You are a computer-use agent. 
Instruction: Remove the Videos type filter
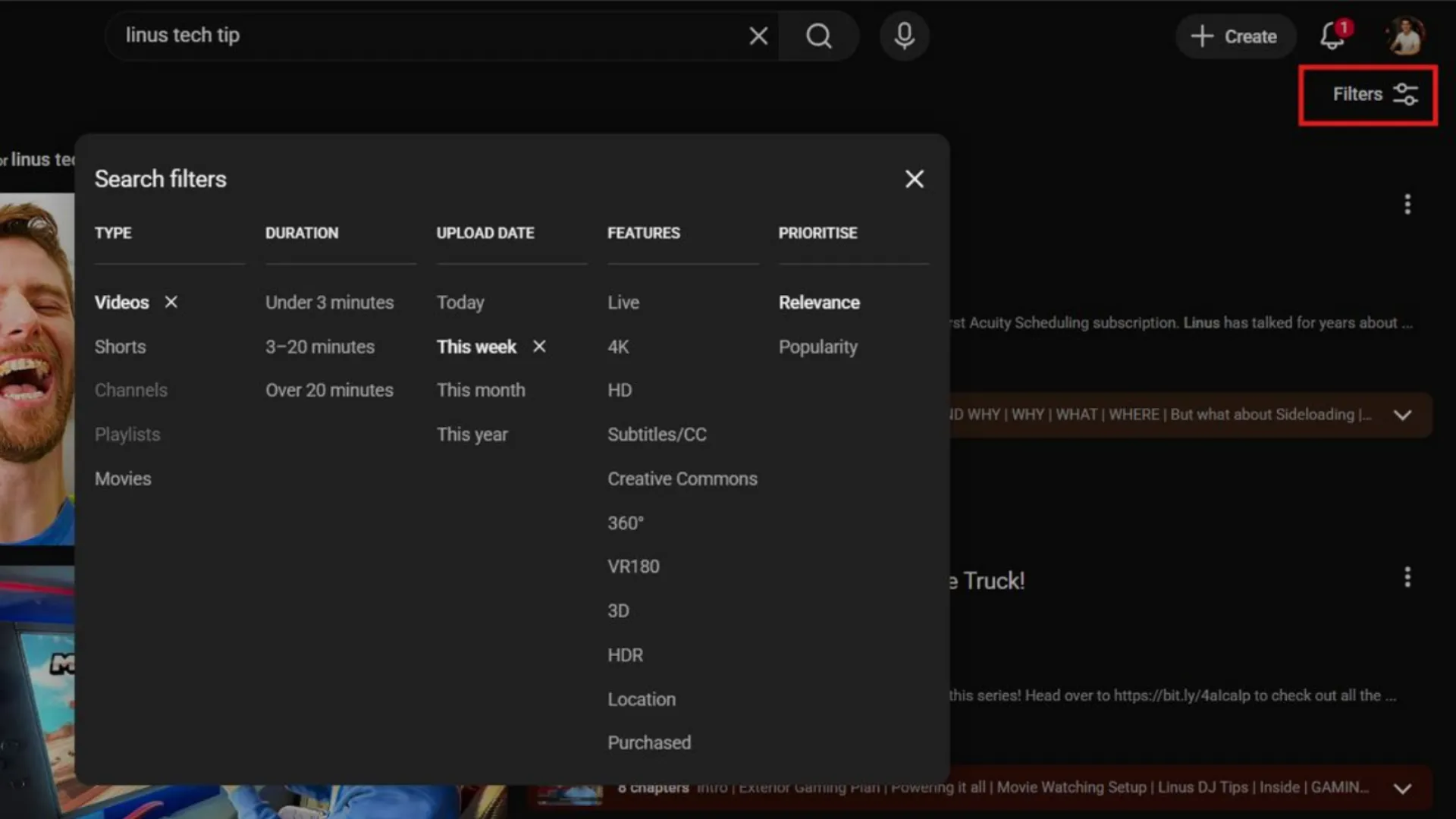click(x=171, y=302)
